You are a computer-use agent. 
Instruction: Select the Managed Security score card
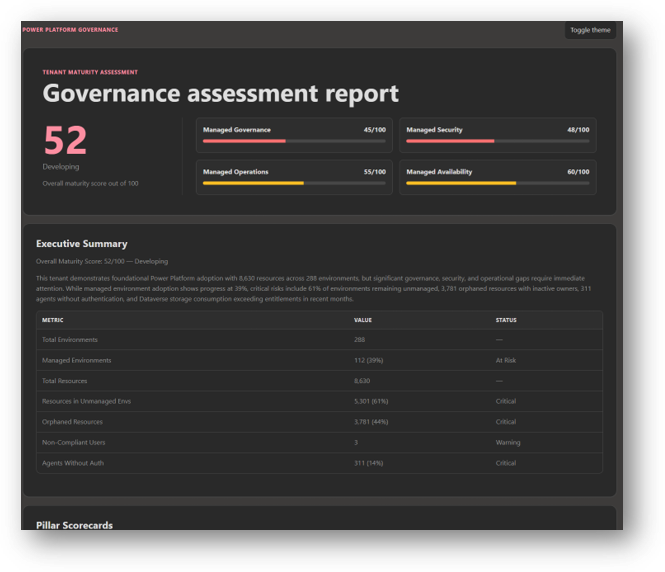497,135
